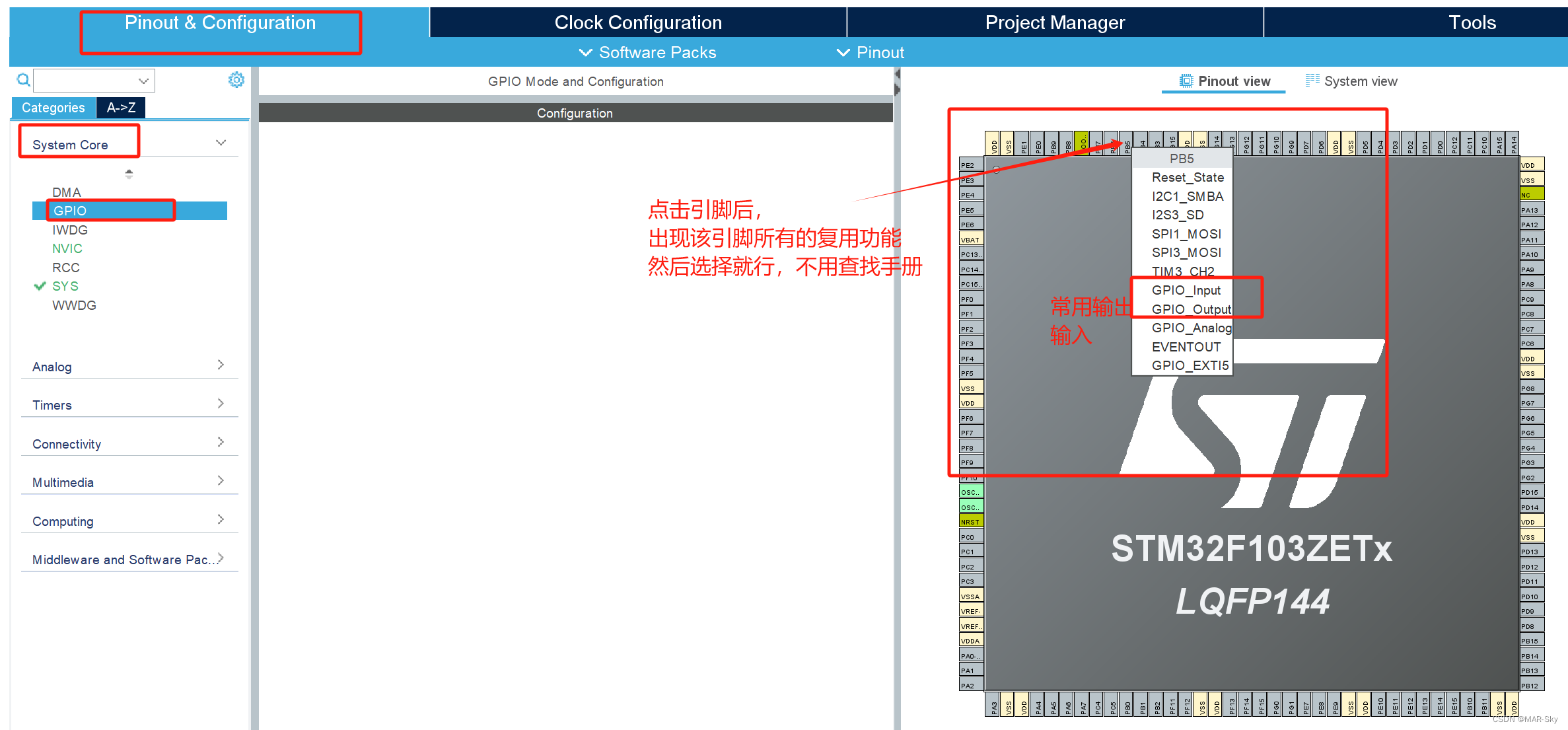Click inside the search input field
This screenshot has width=1568, height=730.
pos(85,81)
